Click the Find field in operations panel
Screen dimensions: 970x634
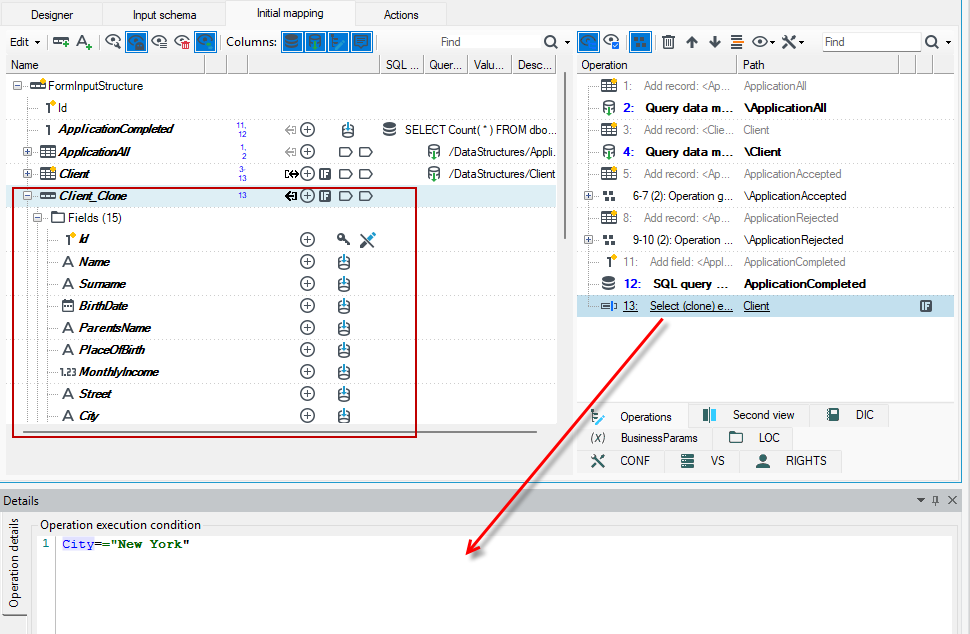871,41
